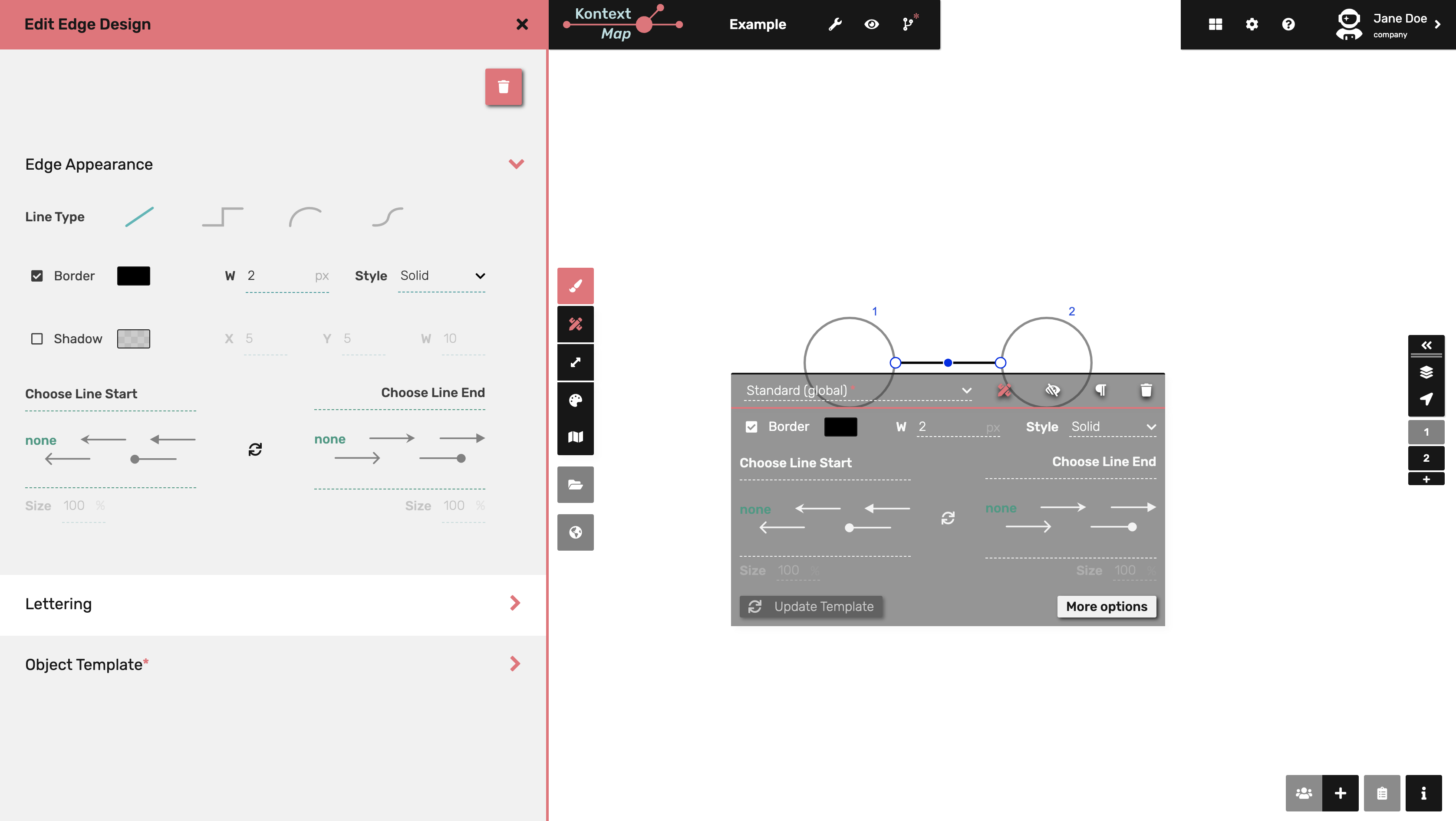
Task: Toggle the eye view mode icon
Action: coord(872,24)
